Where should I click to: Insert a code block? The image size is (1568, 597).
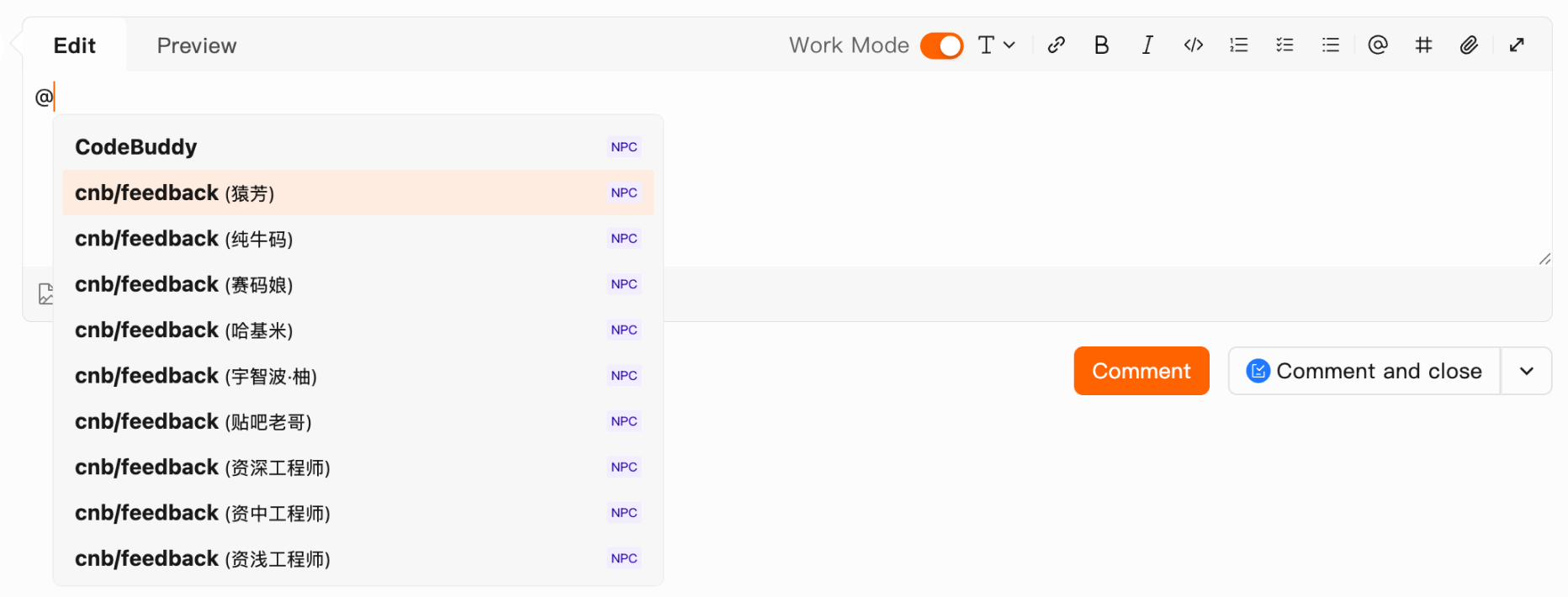[1193, 45]
